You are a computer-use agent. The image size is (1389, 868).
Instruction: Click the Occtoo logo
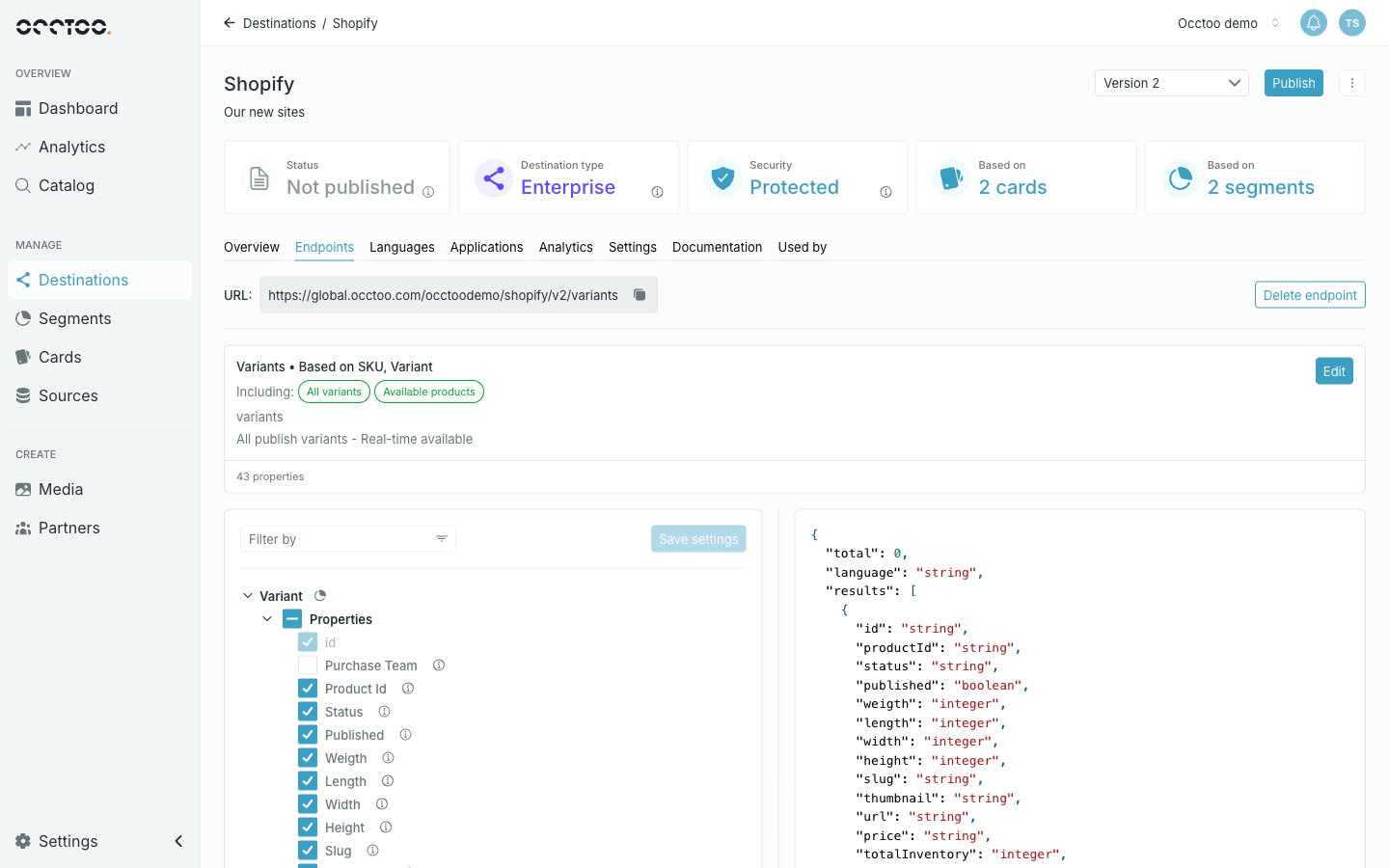(64, 27)
